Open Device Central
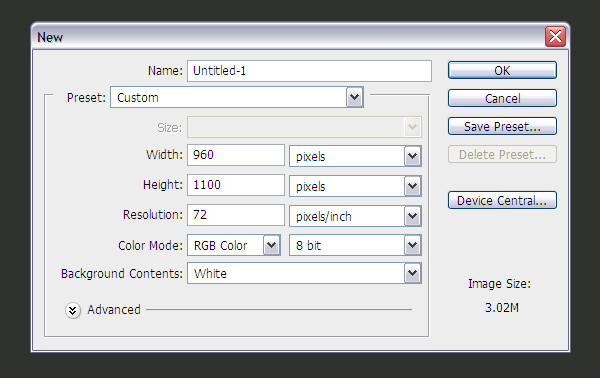 [502, 200]
